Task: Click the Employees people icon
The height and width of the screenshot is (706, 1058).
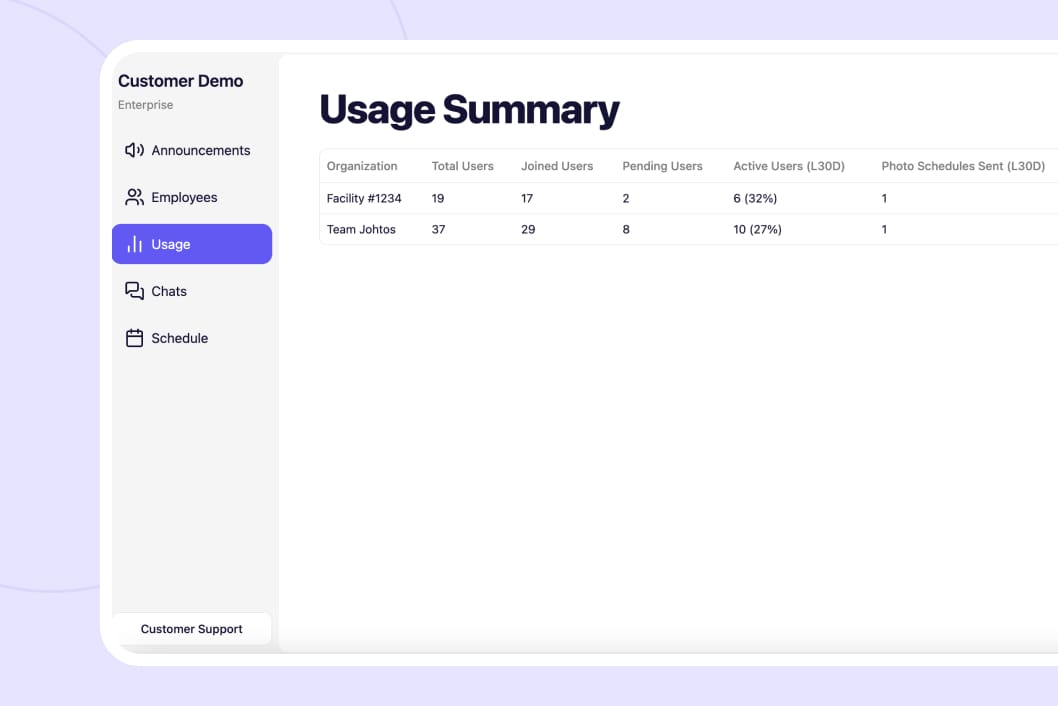Action: click(x=134, y=197)
